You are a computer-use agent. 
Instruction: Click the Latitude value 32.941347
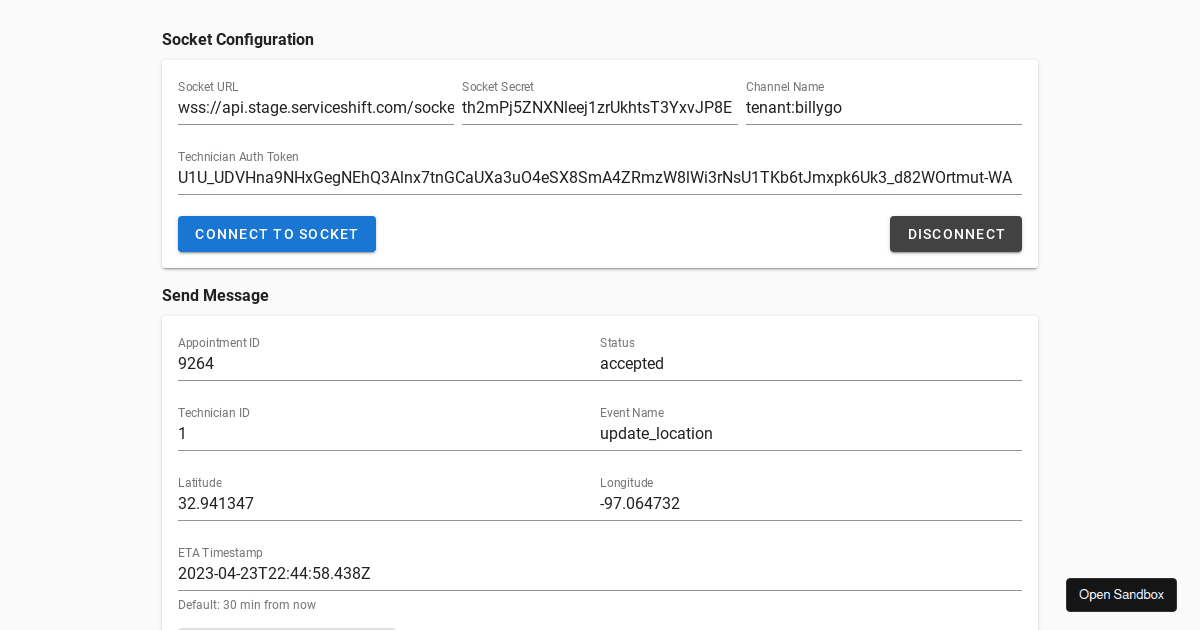216,504
